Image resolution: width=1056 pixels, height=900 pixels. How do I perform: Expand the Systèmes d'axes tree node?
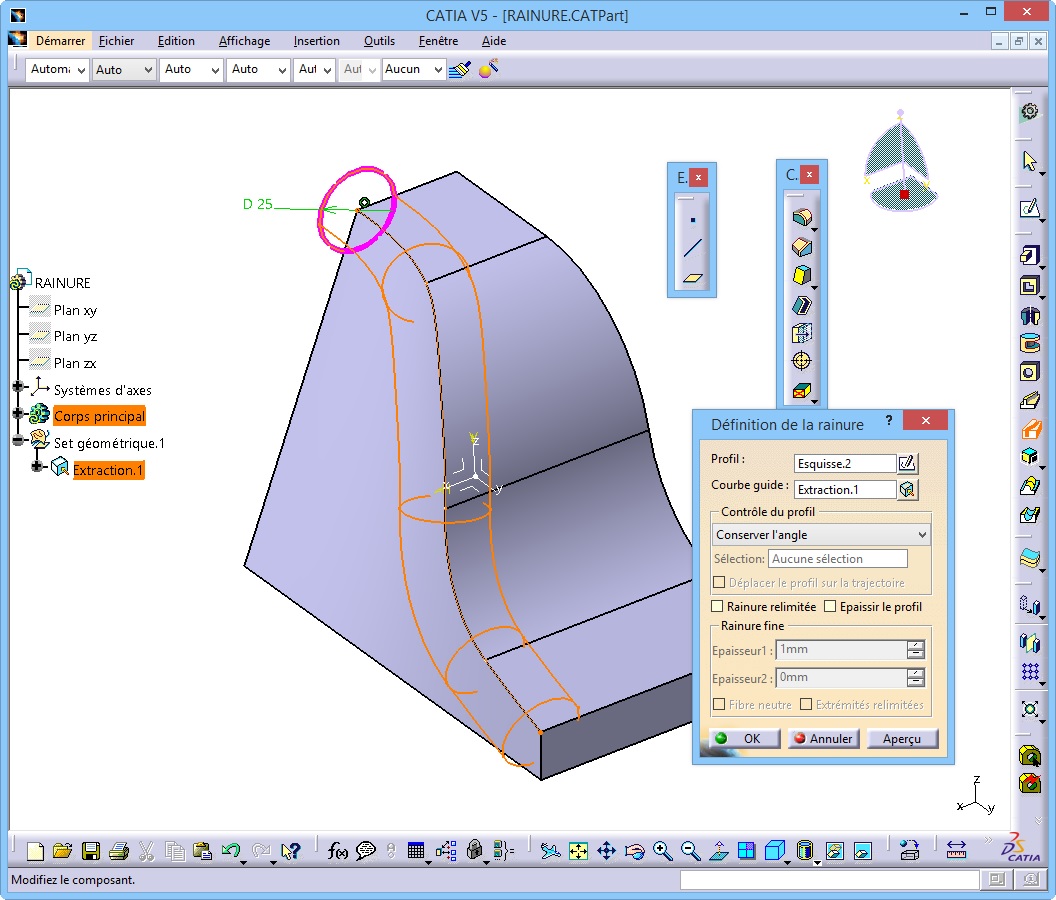(18, 387)
